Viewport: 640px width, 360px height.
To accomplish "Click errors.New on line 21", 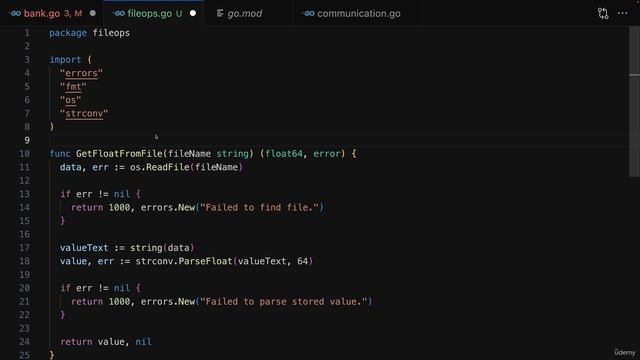I will pyautogui.click(x=168, y=302).
